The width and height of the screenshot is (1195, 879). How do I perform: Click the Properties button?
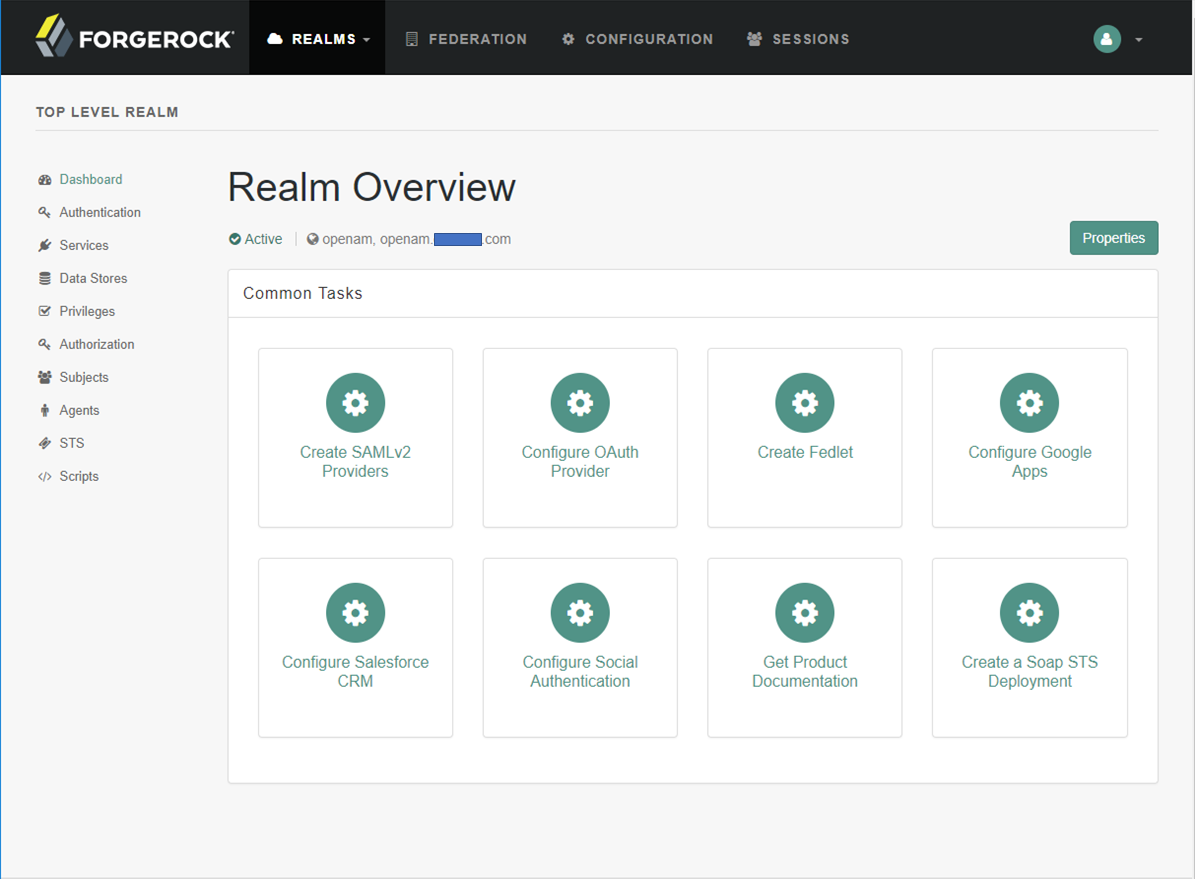point(1113,238)
